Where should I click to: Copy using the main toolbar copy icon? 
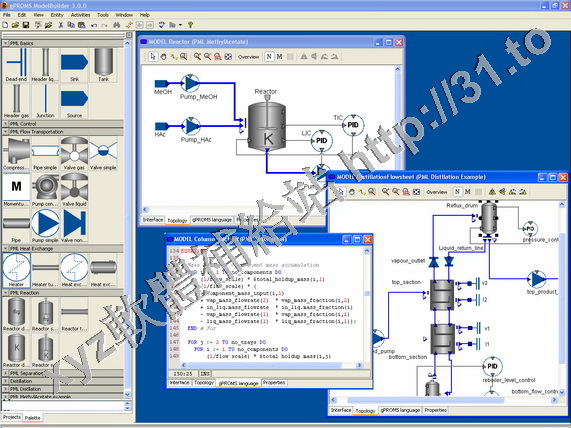(x=71, y=25)
